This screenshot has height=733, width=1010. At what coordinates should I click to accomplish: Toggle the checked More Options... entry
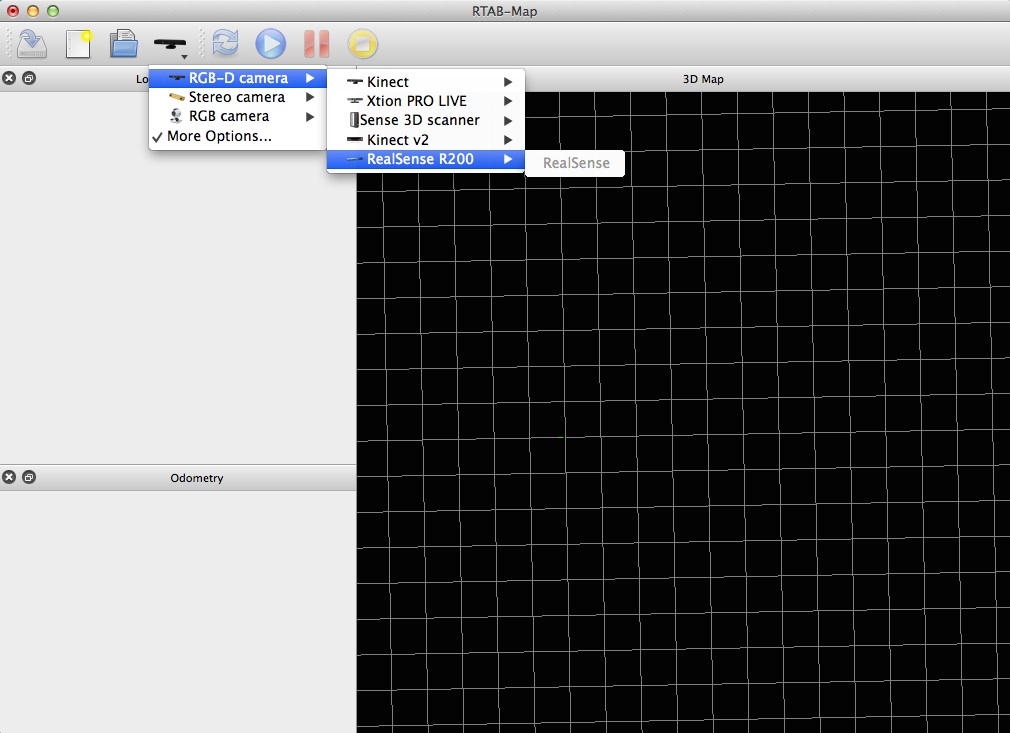pyautogui.click(x=219, y=136)
